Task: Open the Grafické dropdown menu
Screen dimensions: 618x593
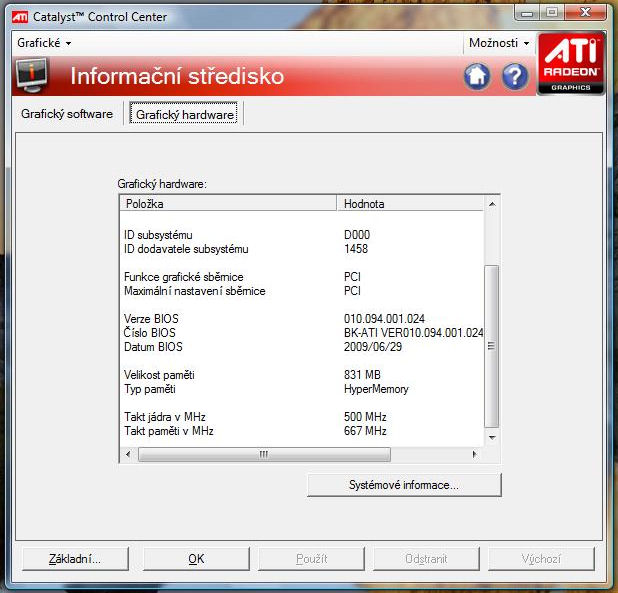Action: pos(44,43)
